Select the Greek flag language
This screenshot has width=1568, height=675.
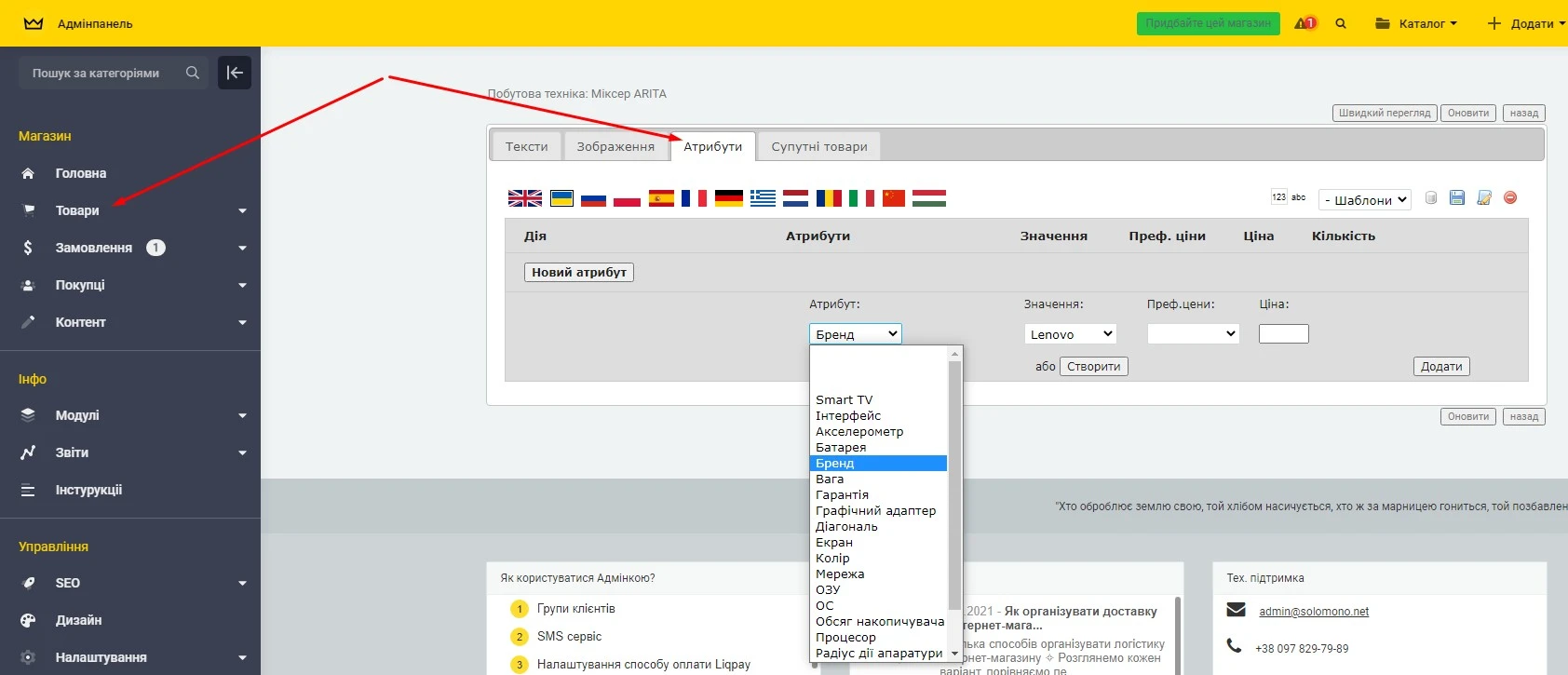[x=763, y=198]
